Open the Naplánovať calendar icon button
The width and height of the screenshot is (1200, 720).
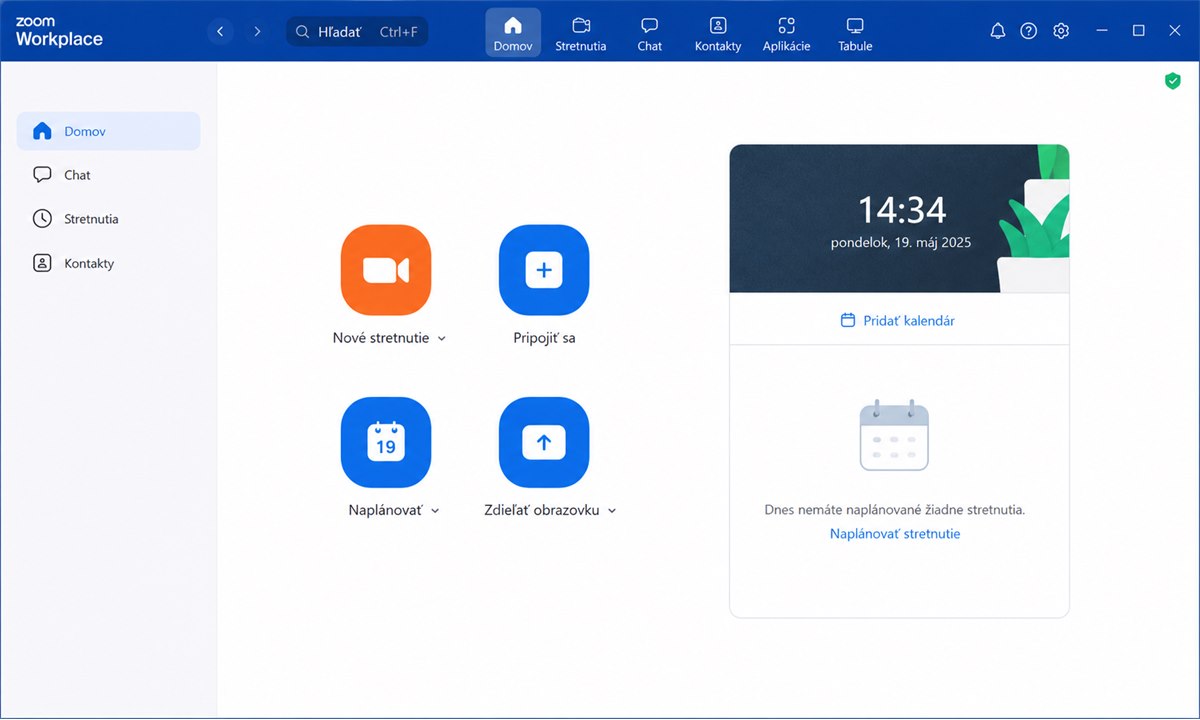click(x=386, y=442)
